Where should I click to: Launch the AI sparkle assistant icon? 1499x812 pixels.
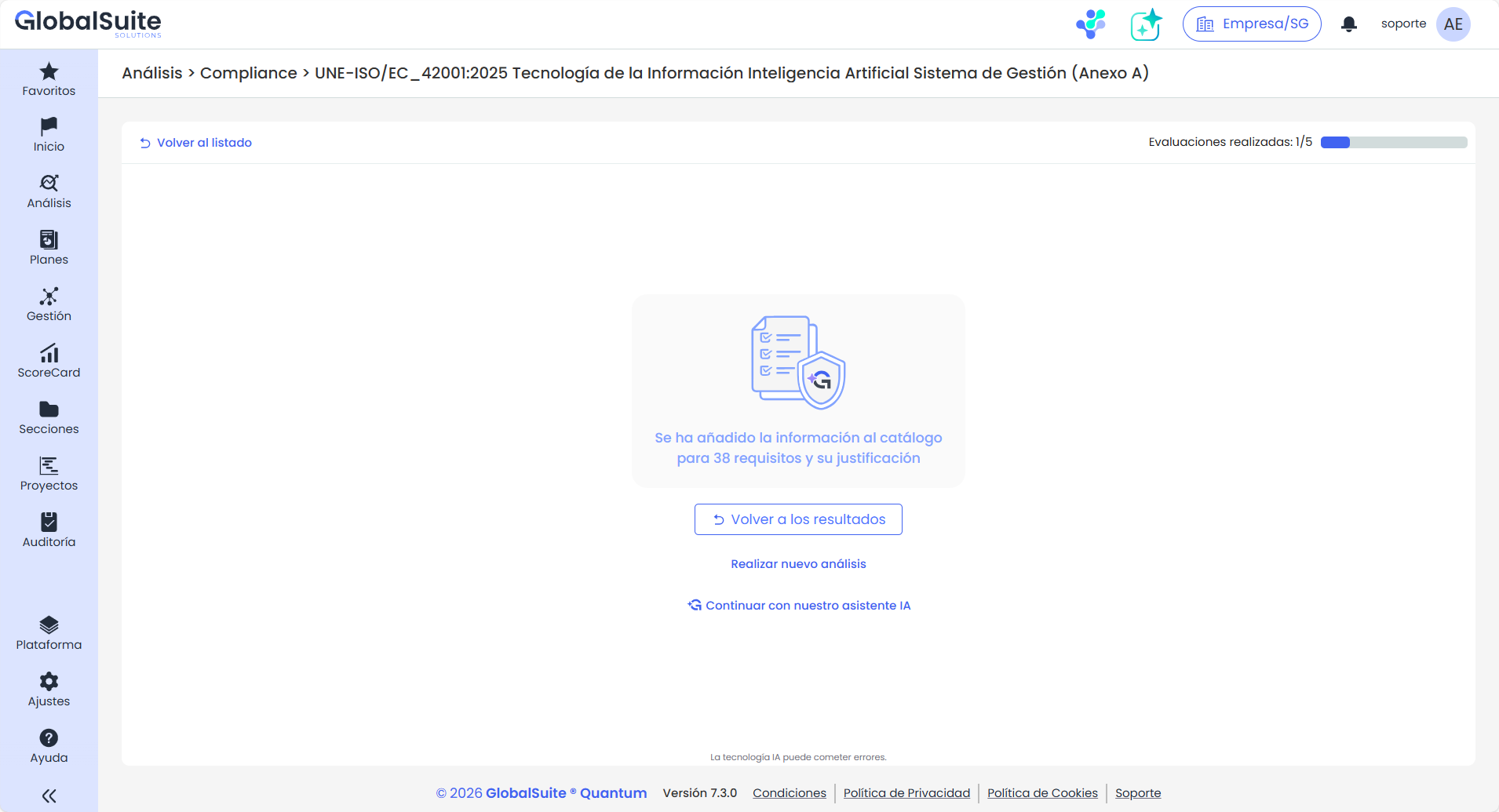[x=1145, y=24]
